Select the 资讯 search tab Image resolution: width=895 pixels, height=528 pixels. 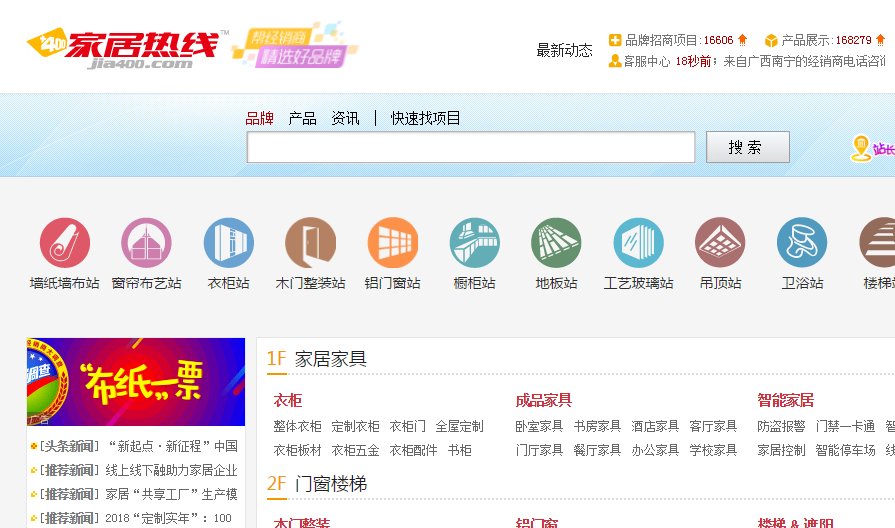[x=345, y=118]
